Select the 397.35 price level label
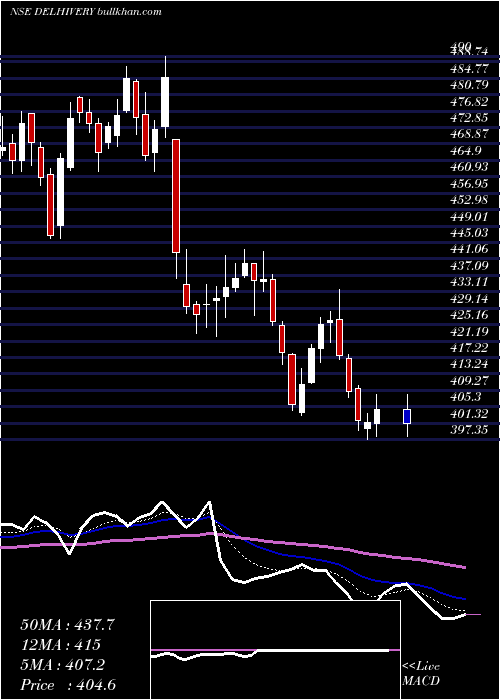Image resolution: width=500 pixels, height=700 pixels. tap(469, 432)
